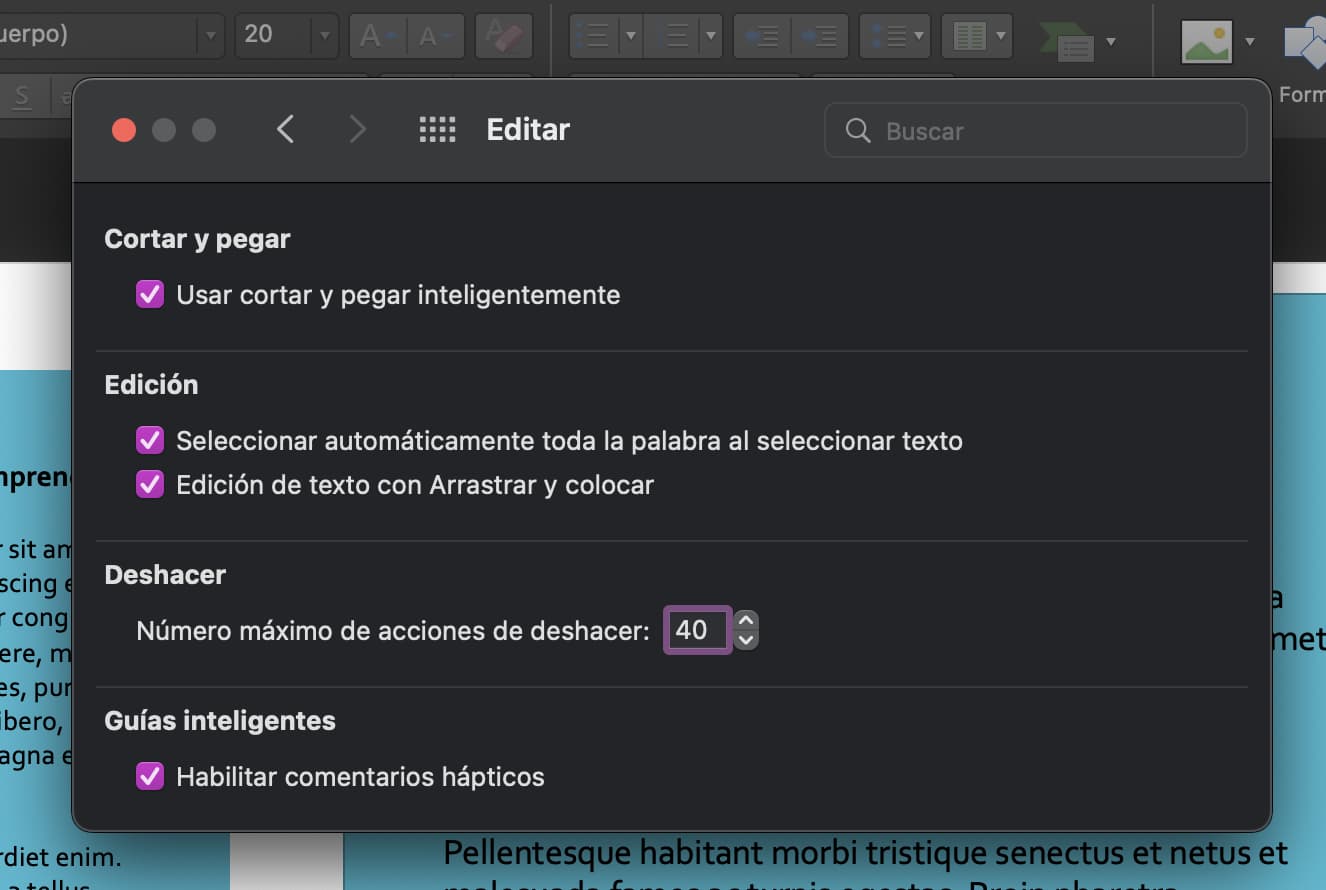Uncheck Edición de texto con Arrastrar y colocar
This screenshot has height=890, width=1326.
coord(150,485)
